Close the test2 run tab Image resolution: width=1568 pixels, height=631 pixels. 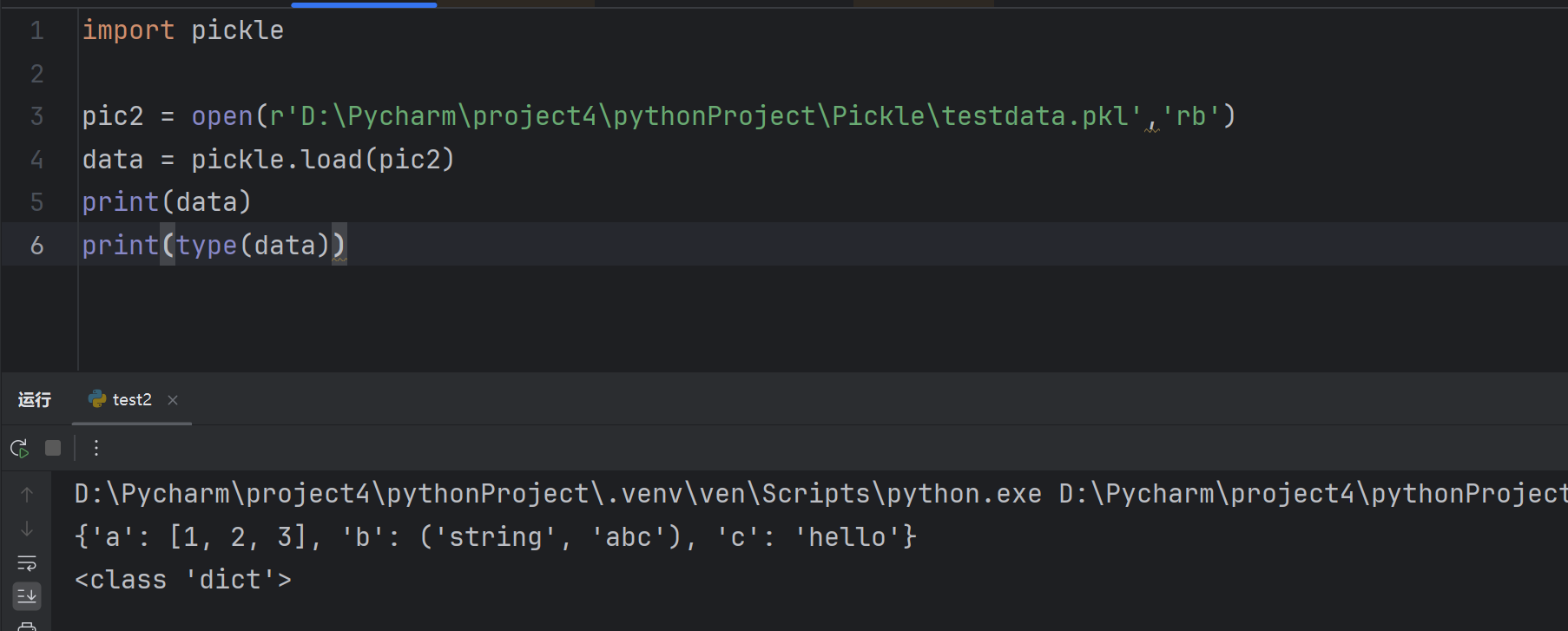point(173,400)
